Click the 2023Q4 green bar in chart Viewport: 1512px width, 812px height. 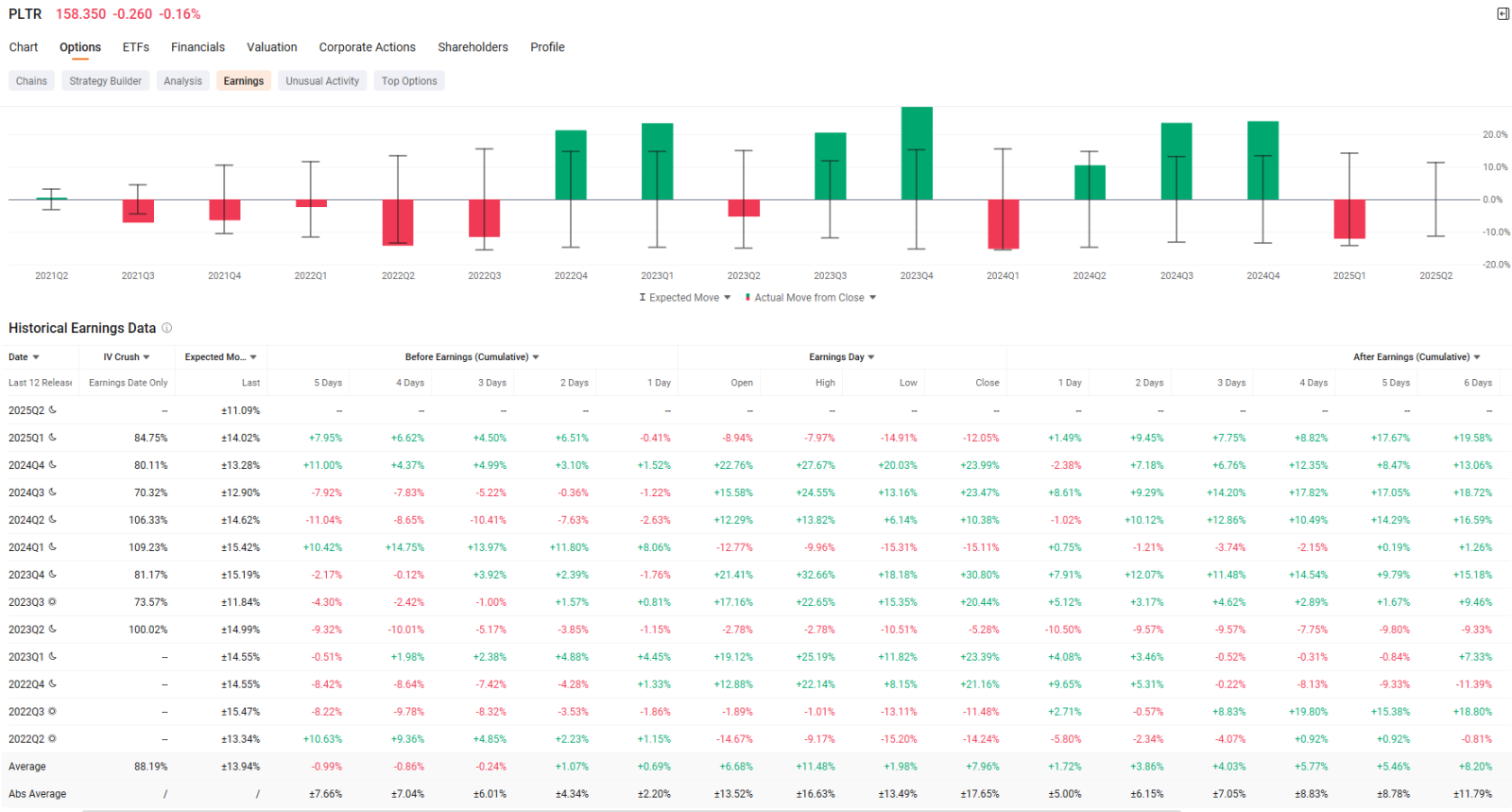point(917,153)
